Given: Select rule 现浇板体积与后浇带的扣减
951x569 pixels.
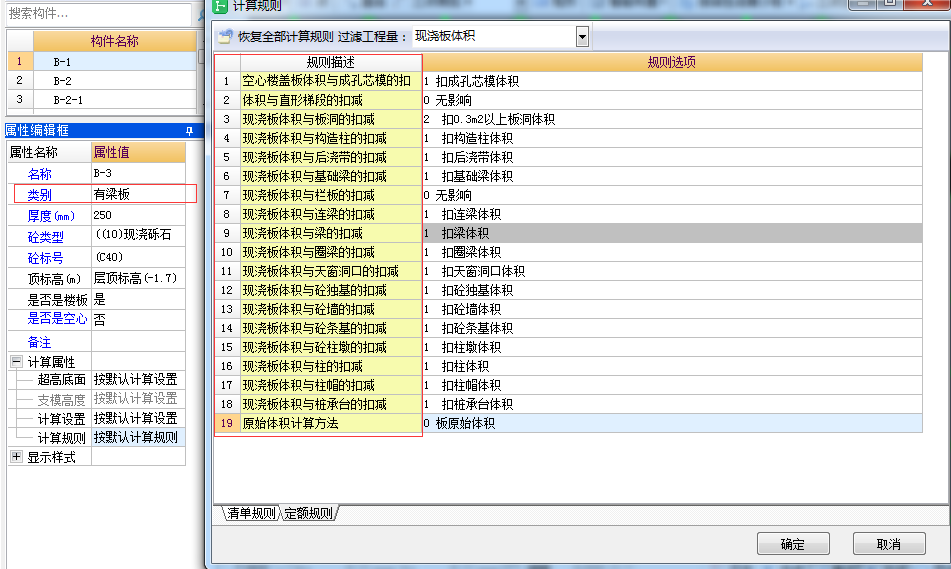Looking at the screenshot, I should [x=331, y=157].
